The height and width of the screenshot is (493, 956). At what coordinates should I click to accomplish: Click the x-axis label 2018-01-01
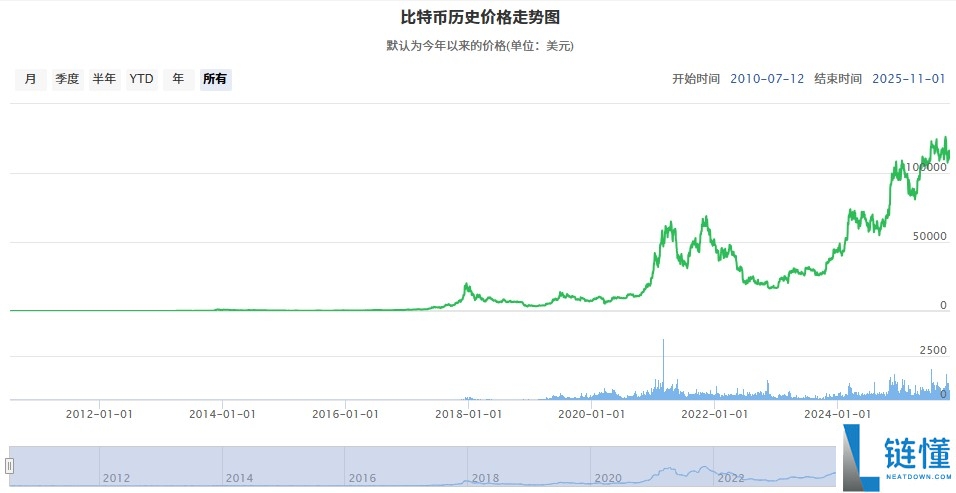click(468, 414)
